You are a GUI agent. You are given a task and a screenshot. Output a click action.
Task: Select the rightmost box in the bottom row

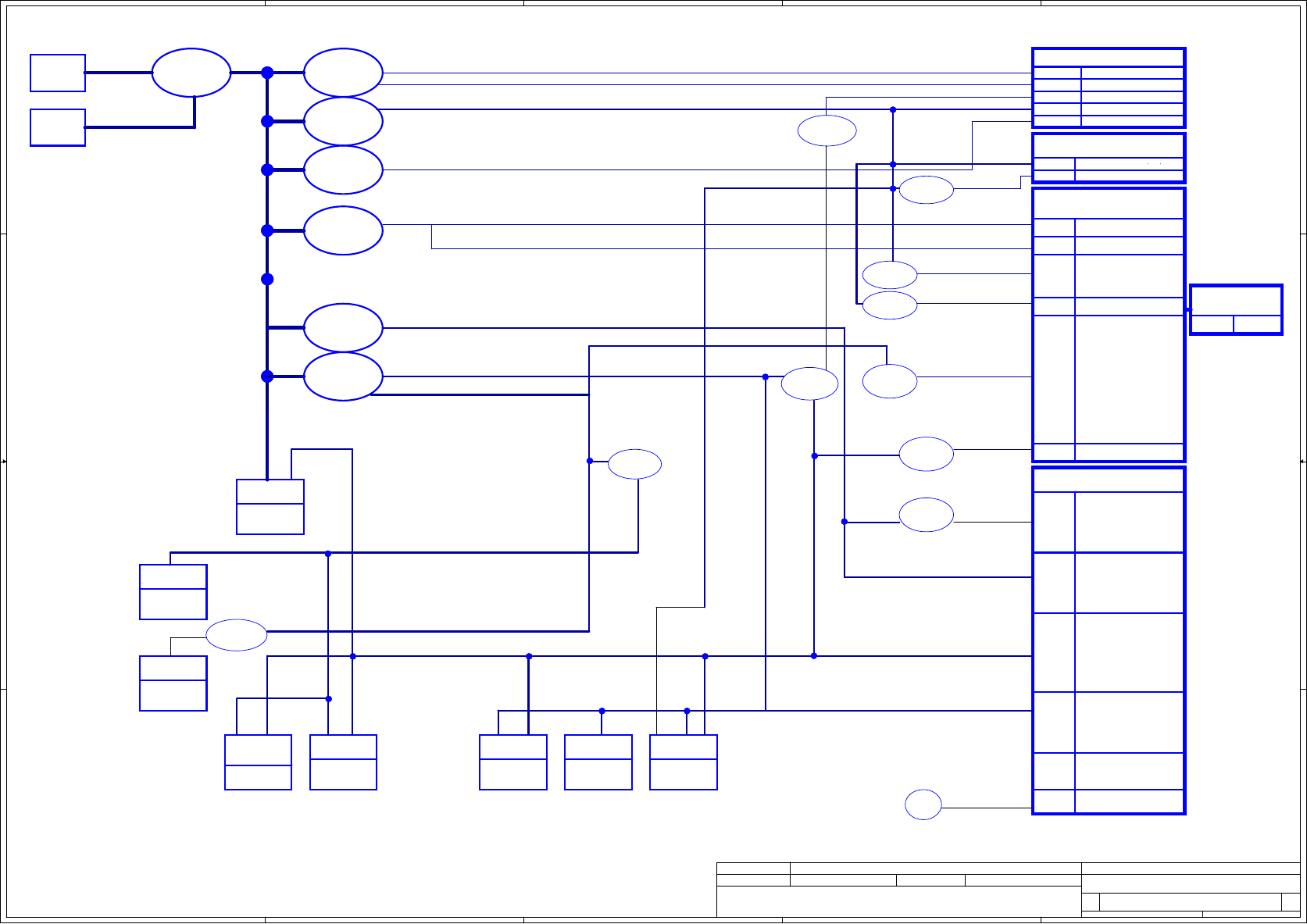pos(684,762)
